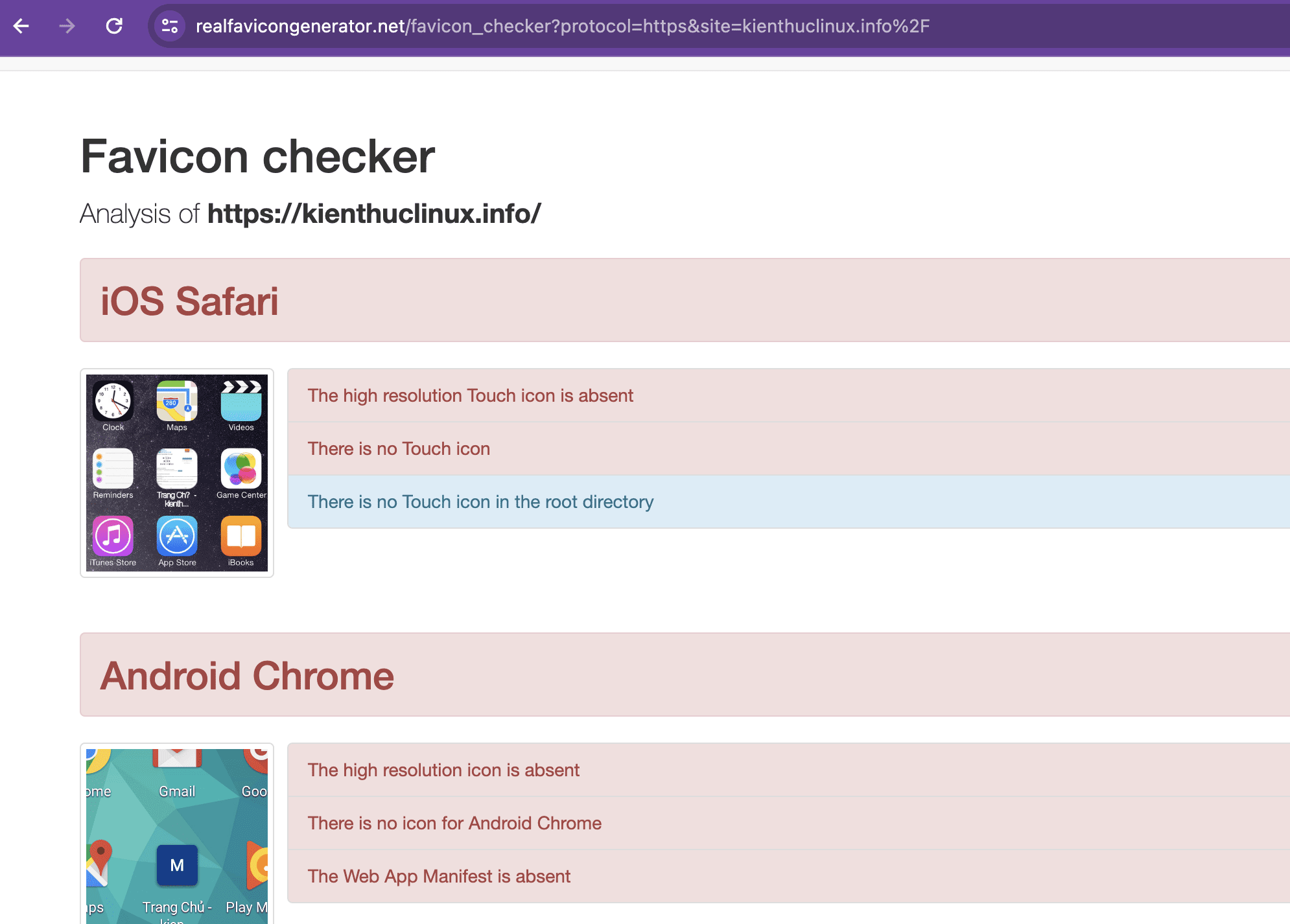Screen dimensions: 1290x924
Task: Click the Reminders app icon
Action: click(113, 468)
